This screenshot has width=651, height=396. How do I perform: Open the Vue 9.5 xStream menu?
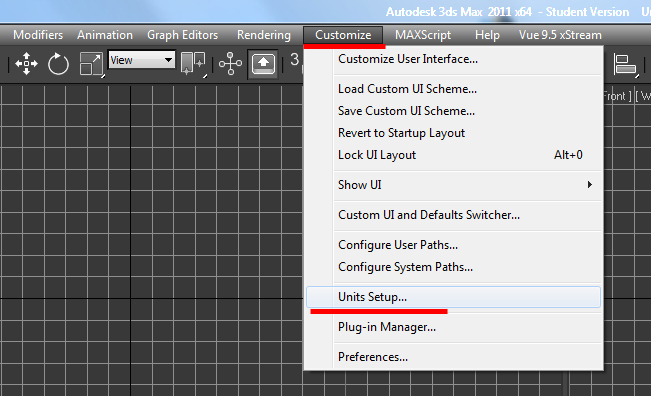(560, 35)
